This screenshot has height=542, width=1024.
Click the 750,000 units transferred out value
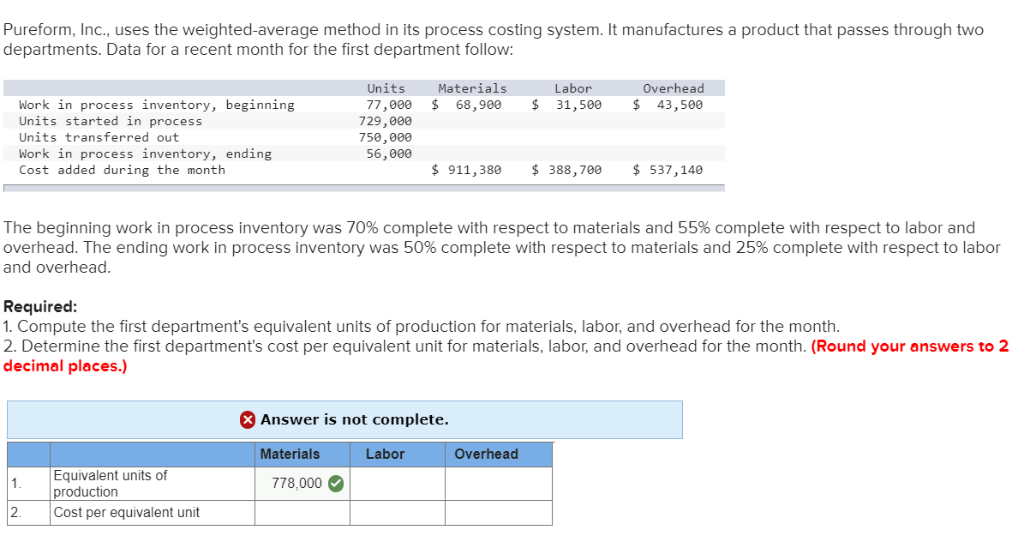(x=385, y=137)
